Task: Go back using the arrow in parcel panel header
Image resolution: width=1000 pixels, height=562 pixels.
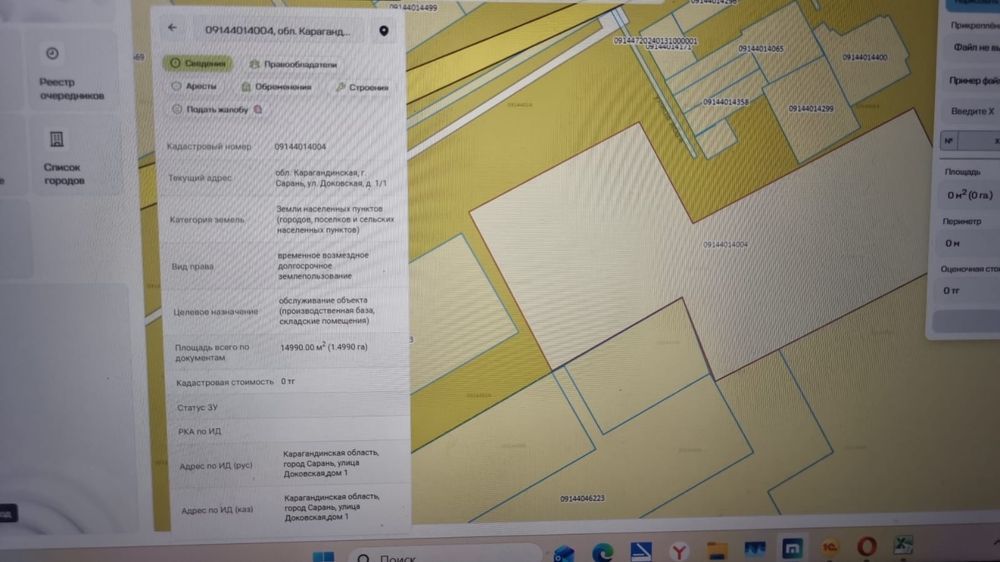Action: [x=172, y=27]
